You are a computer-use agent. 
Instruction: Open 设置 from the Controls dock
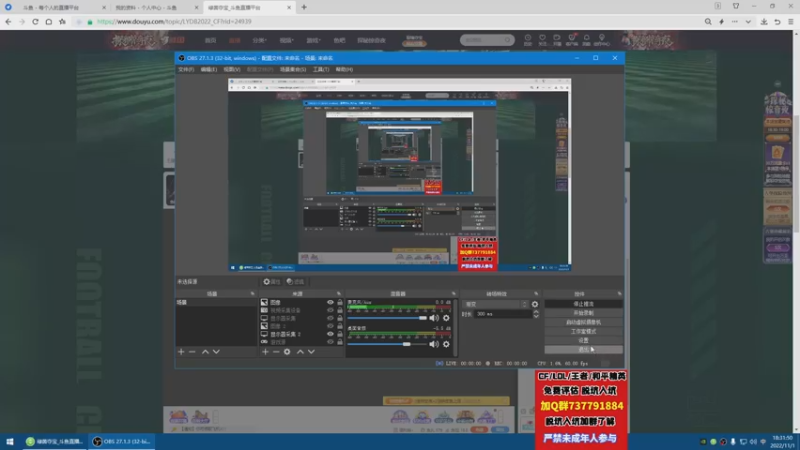(583, 340)
